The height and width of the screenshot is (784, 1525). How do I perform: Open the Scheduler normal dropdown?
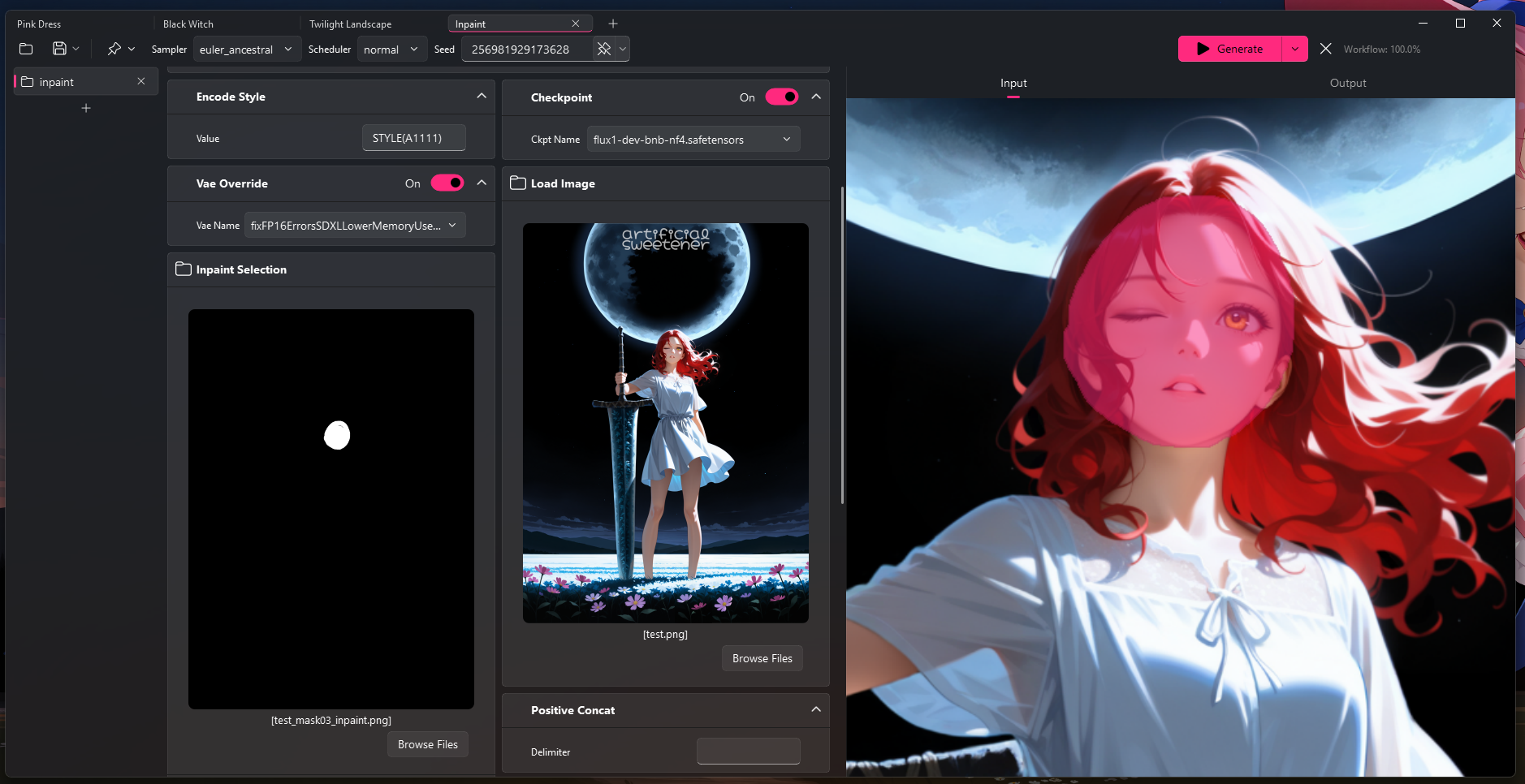click(x=392, y=50)
